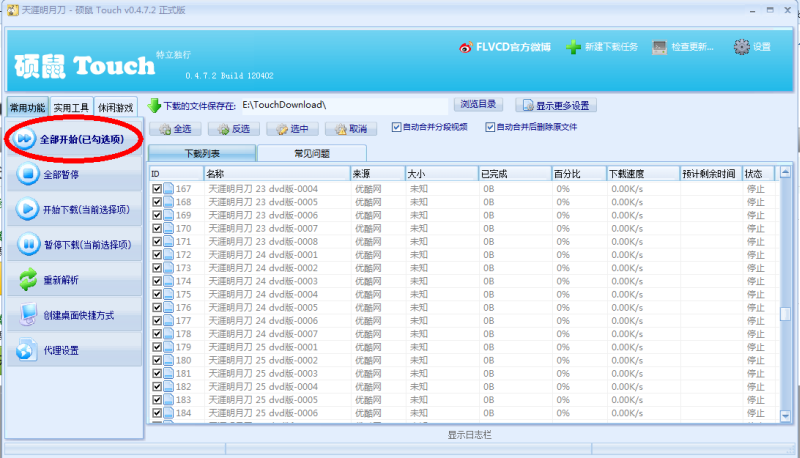Click 显示更多设置 button

[556, 105]
